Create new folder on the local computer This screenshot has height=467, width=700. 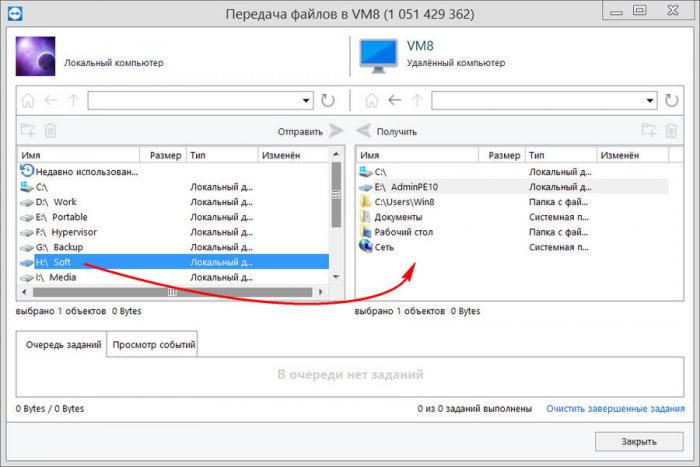coord(28,130)
